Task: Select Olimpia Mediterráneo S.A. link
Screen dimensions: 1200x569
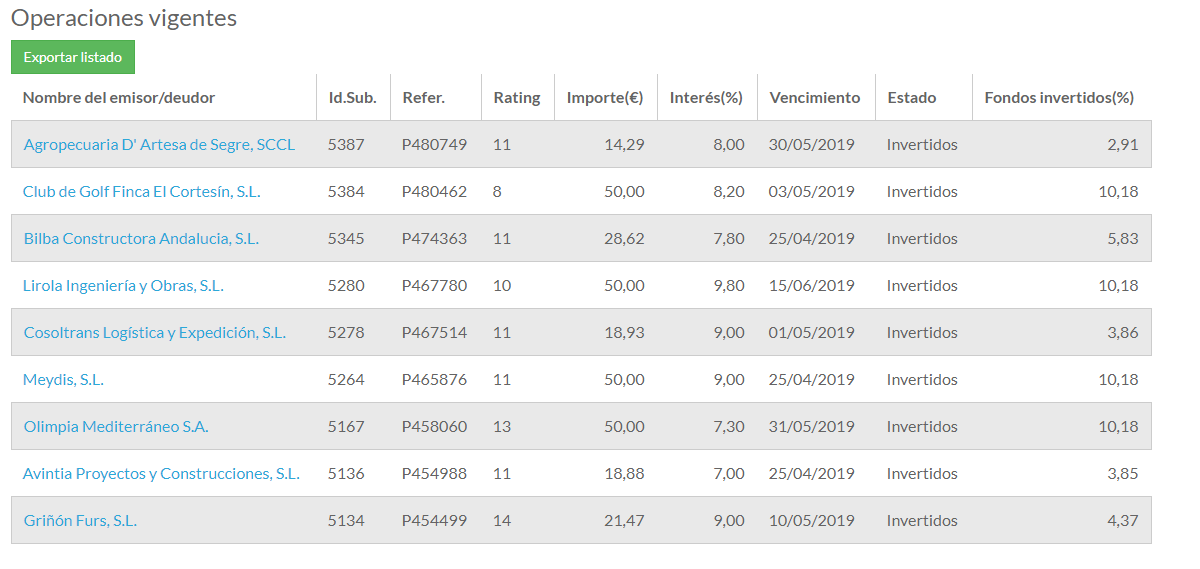Action: point(116,426)
